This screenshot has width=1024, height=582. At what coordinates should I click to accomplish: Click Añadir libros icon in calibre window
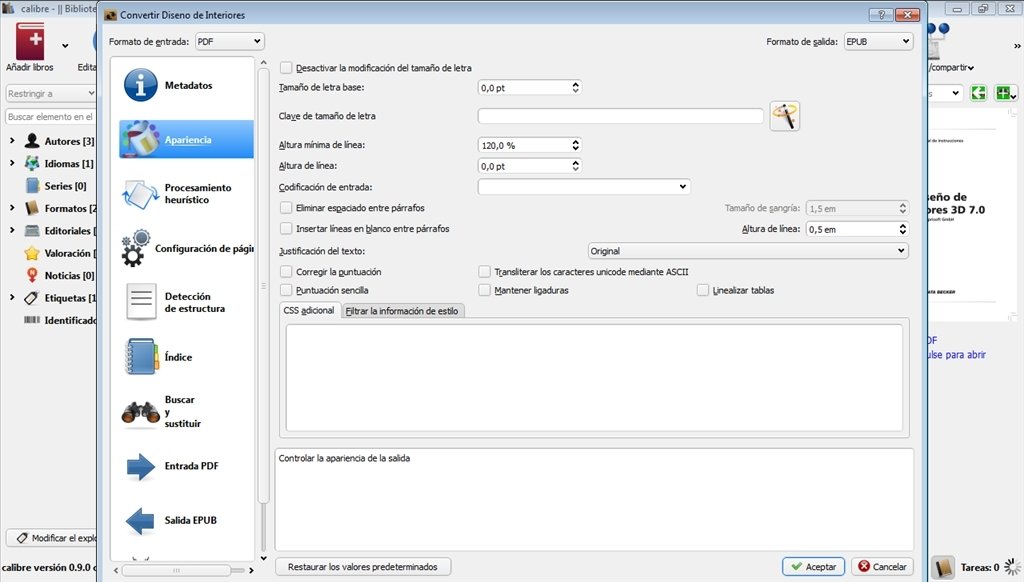pyautogui.click(x=30, y=42)
